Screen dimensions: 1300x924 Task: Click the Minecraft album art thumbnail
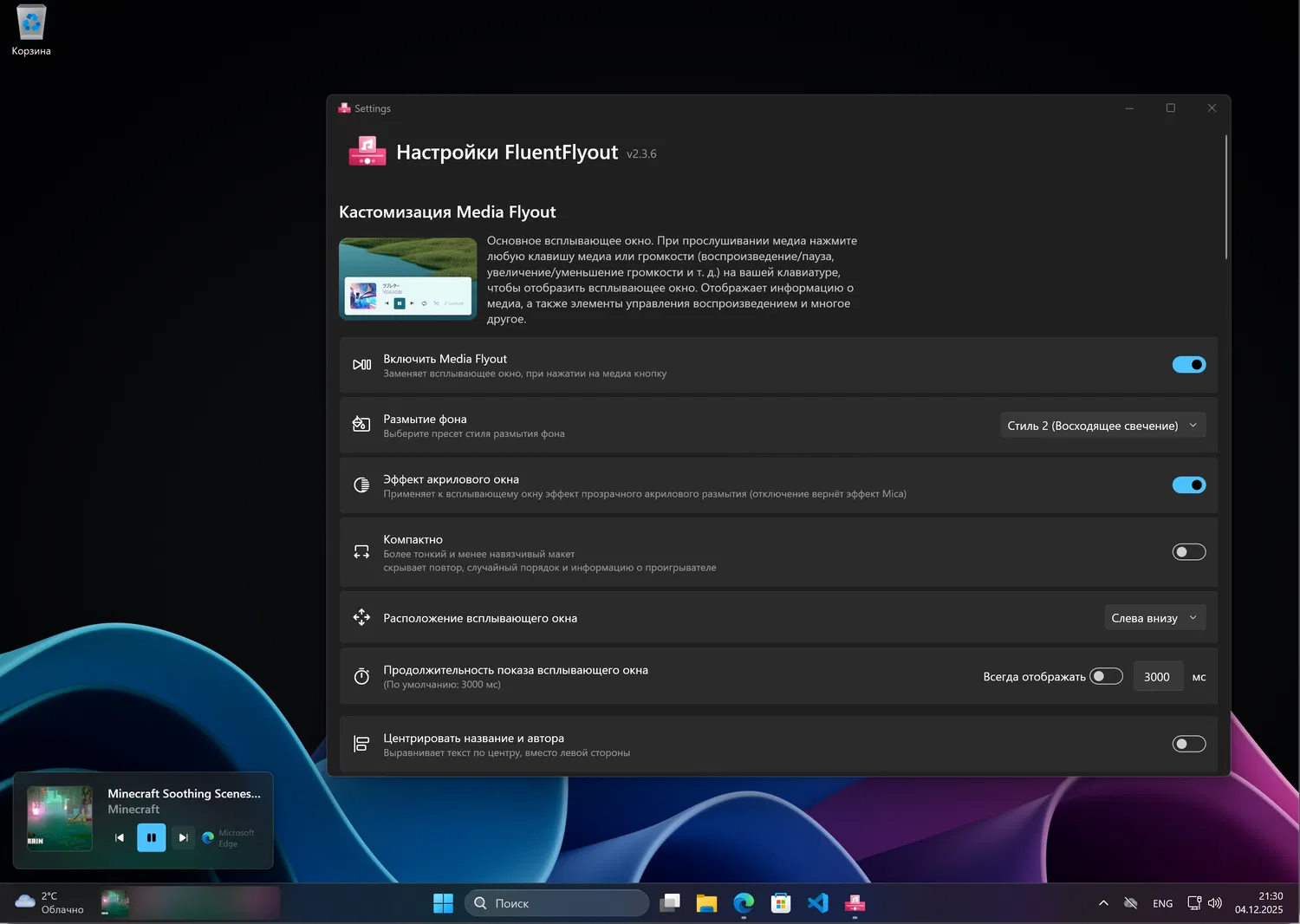pyautogui.click(x=60, y=818)
